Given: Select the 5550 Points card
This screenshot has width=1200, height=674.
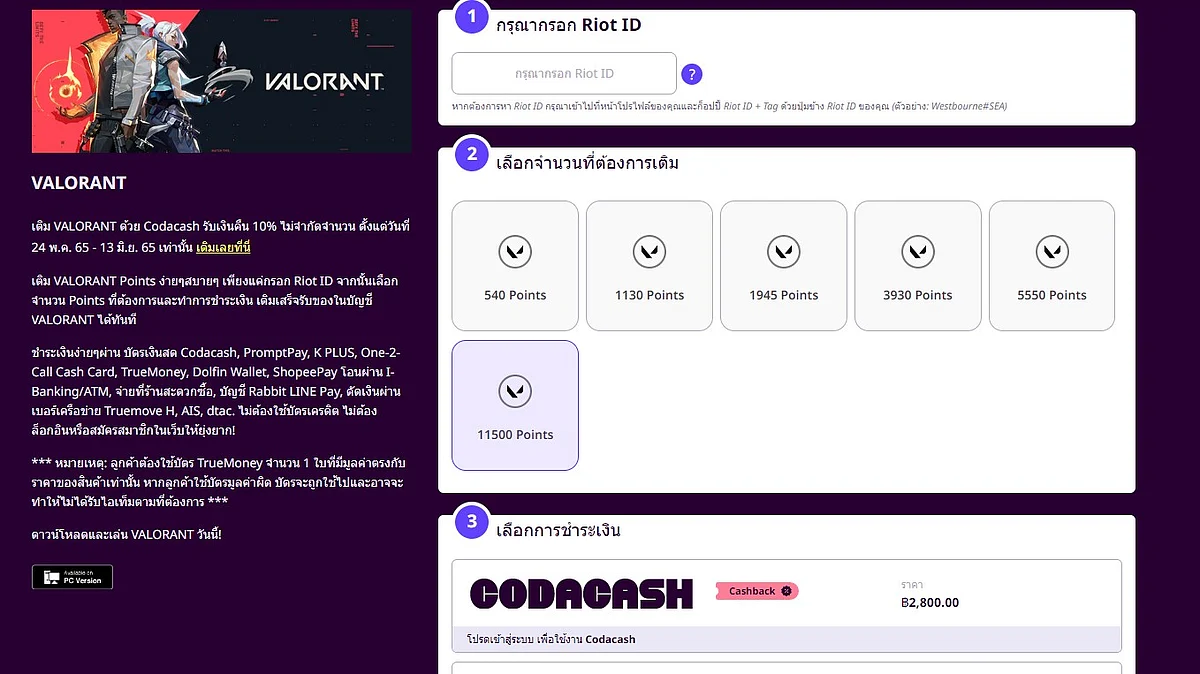Looking at the screenshot, I should (x=1052, y=266).
